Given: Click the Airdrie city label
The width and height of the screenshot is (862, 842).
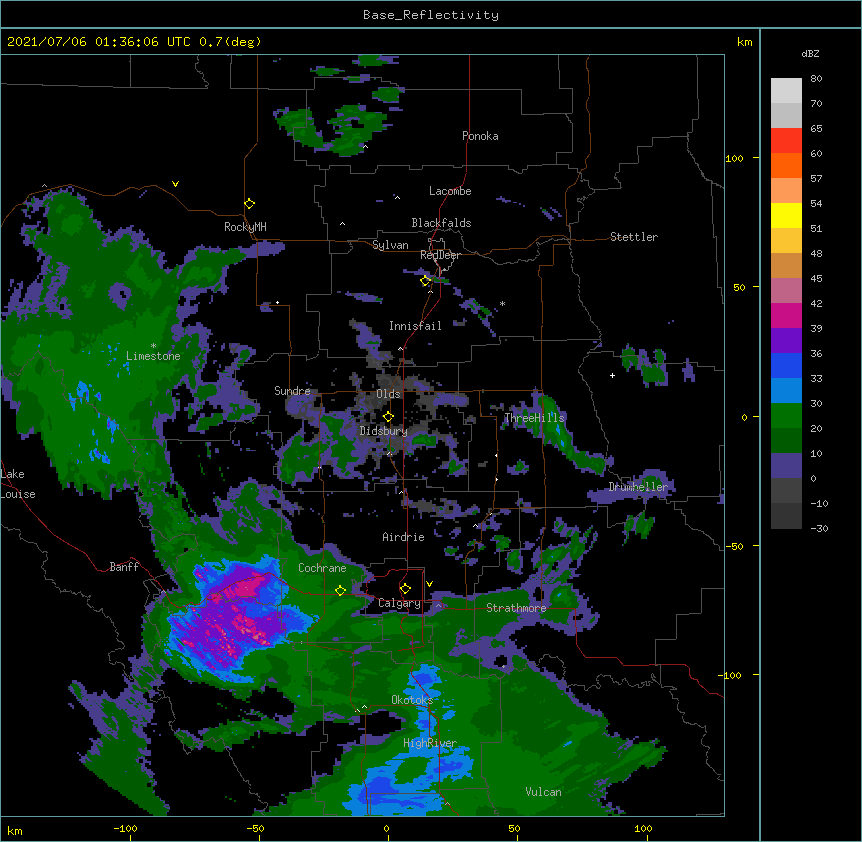Looking at the screenshot, I should [404, 537].
